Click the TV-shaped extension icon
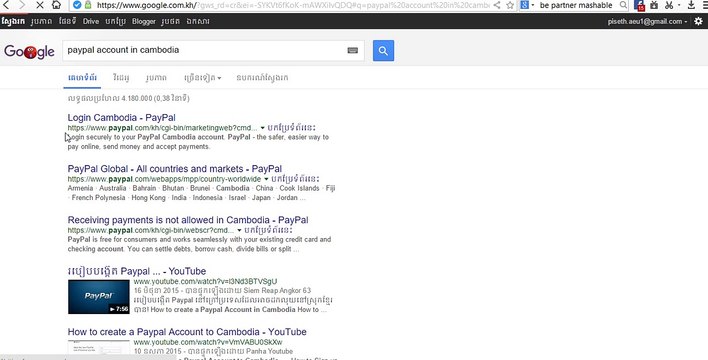The height and width of the screenshot is (360, 708). pos(654,5)
